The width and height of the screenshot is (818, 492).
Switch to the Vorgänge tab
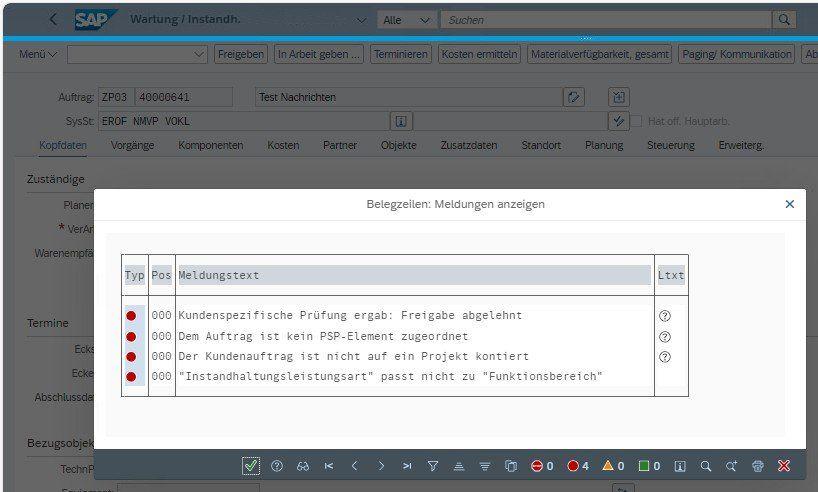[x=133, y=145]
